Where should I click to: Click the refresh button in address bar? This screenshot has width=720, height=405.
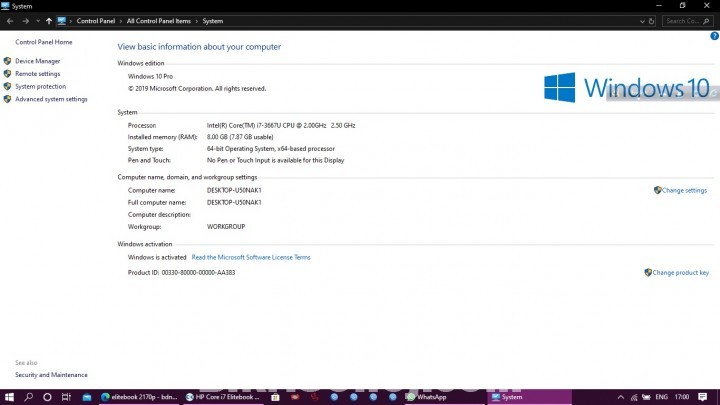651,21
